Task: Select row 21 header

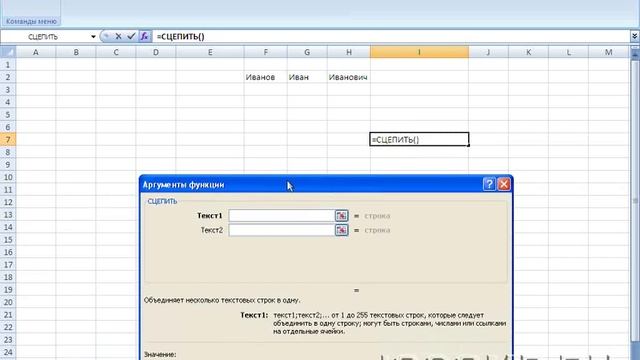Action: tap(8, 315)
